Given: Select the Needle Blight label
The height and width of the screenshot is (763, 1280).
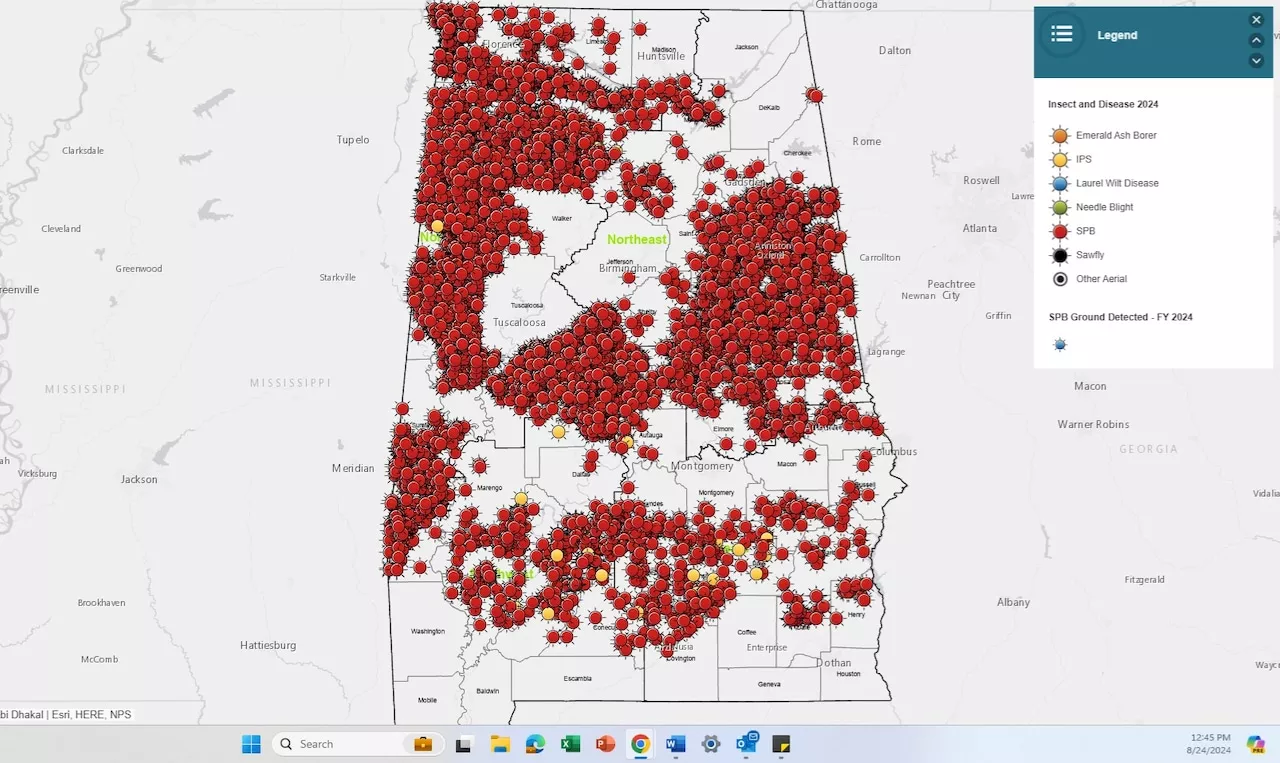Looking at the screenshot, I should point(1105,207).
